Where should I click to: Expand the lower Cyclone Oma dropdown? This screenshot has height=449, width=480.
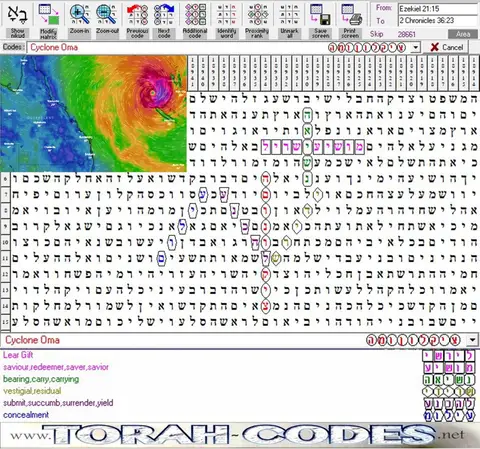472,340
